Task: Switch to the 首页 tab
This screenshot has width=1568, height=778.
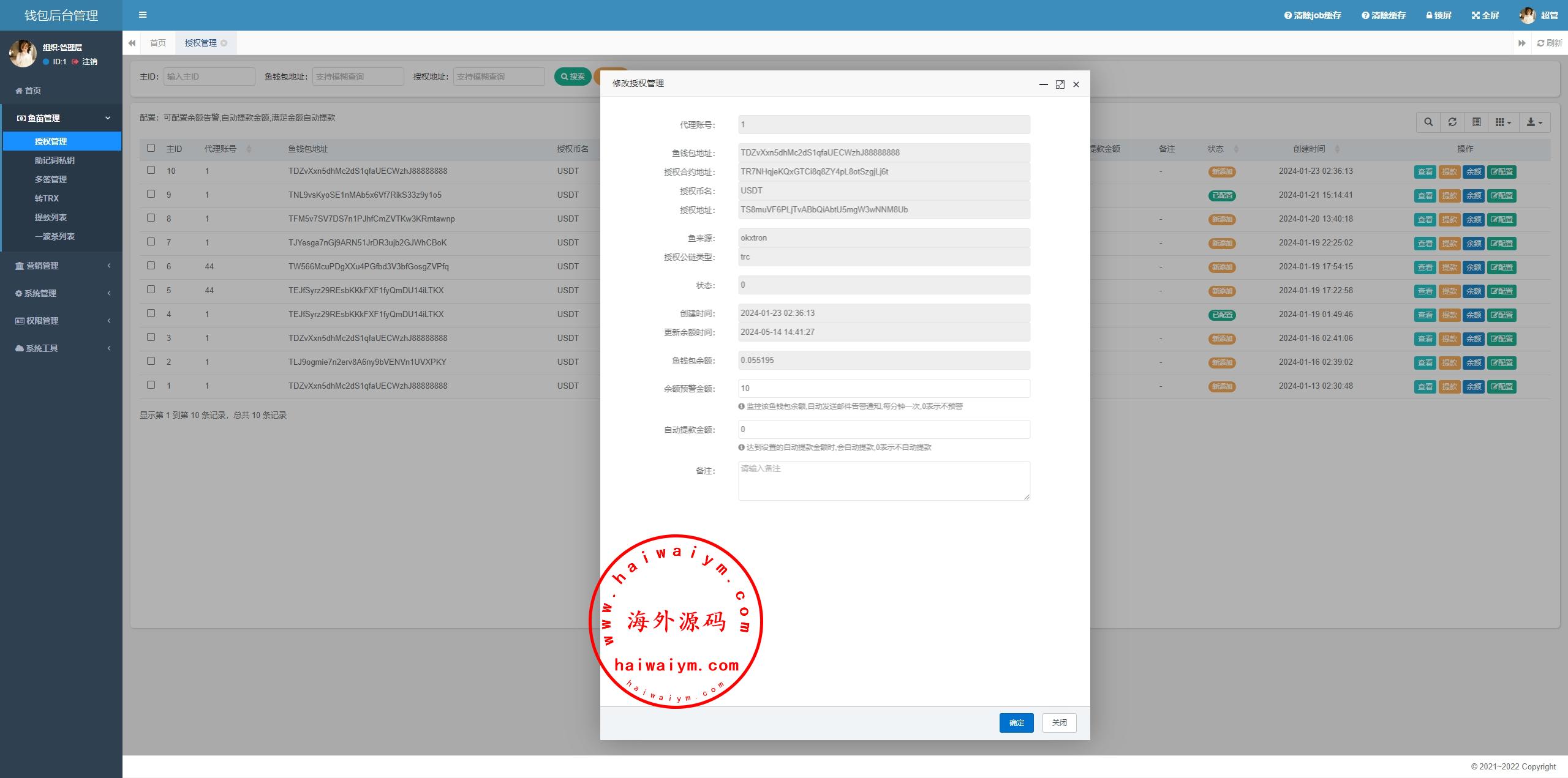Action: pyautogui.click(x=157, y=43)
